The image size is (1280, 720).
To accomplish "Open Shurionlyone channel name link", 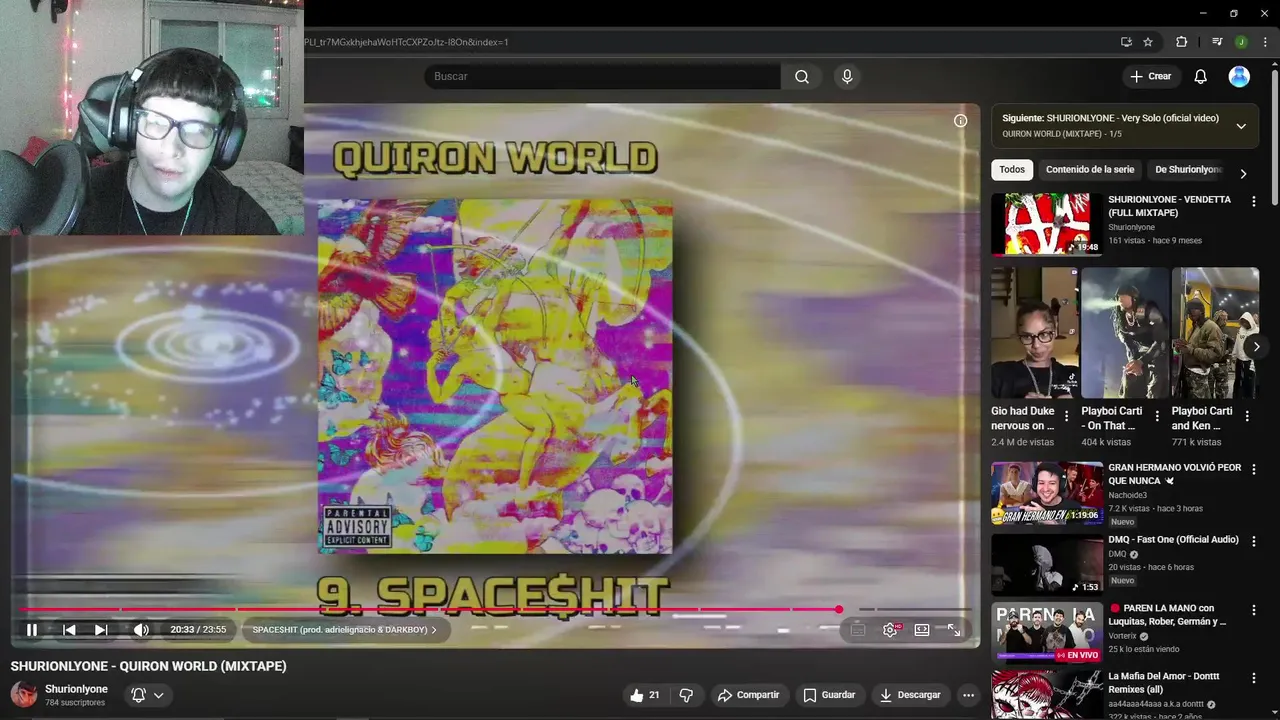I will 76,689.
